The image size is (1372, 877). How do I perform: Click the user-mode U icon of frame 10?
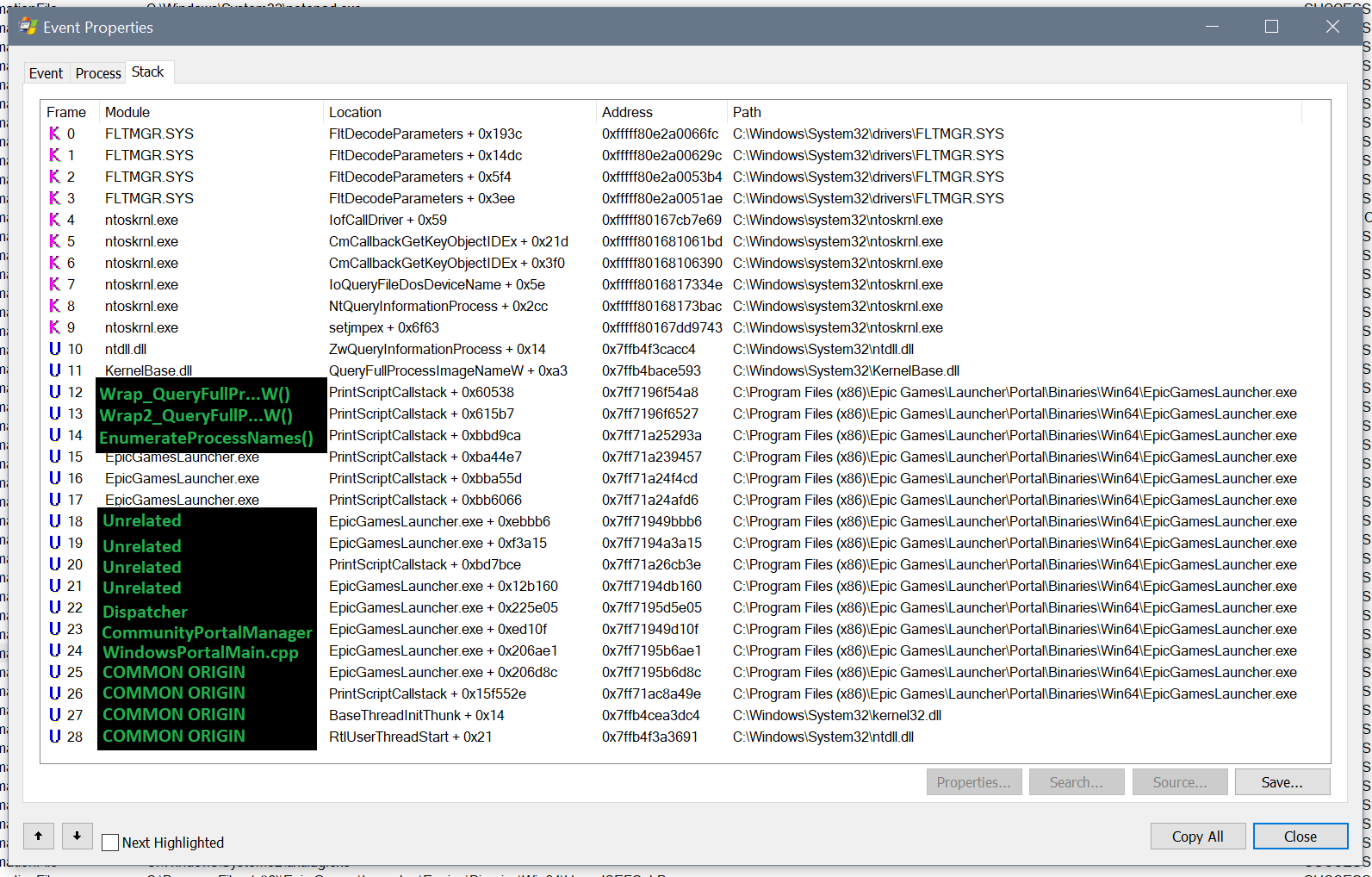(x=54, y=349)
